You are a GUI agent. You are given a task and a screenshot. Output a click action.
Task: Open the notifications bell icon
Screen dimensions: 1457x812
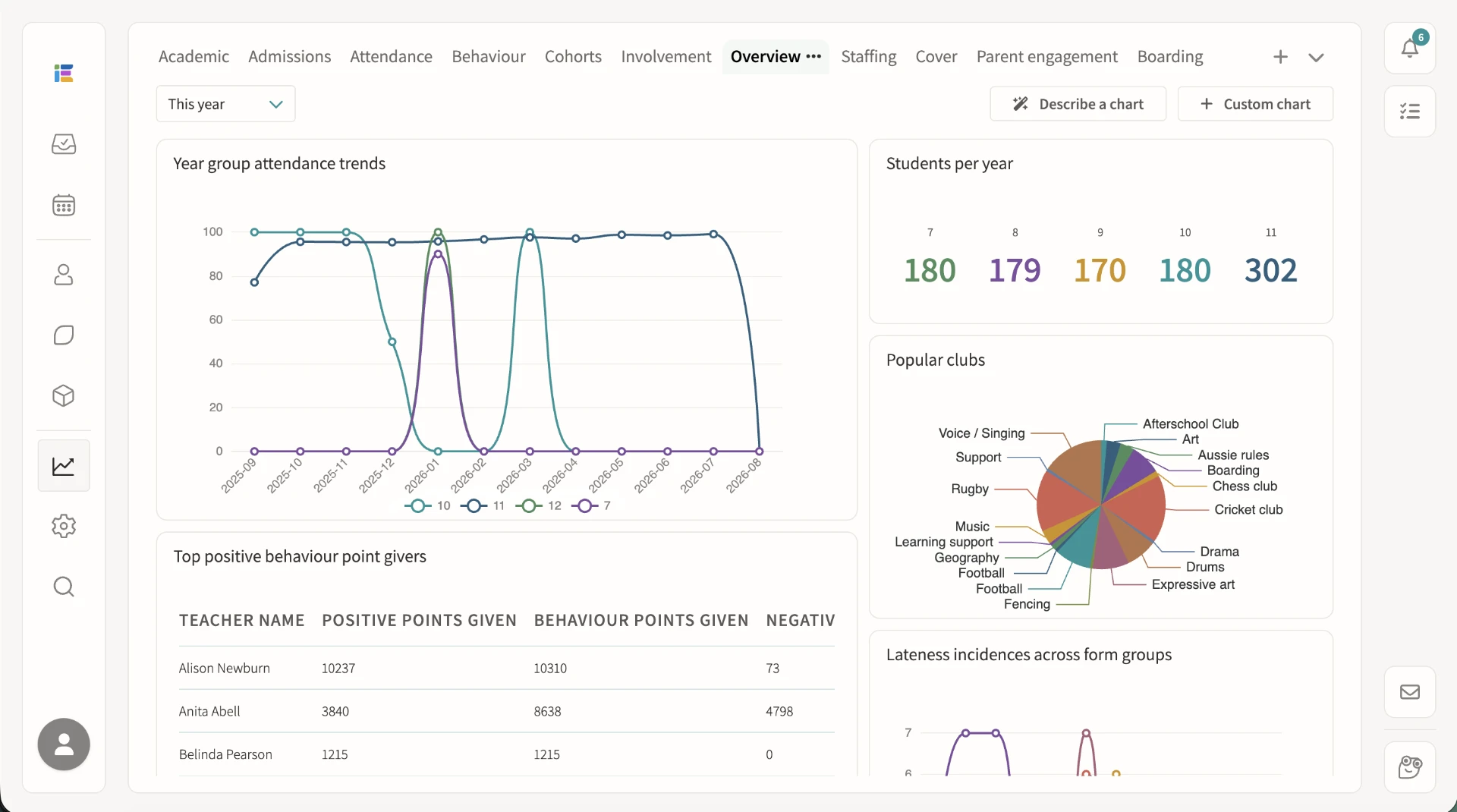coord(1410,49)
